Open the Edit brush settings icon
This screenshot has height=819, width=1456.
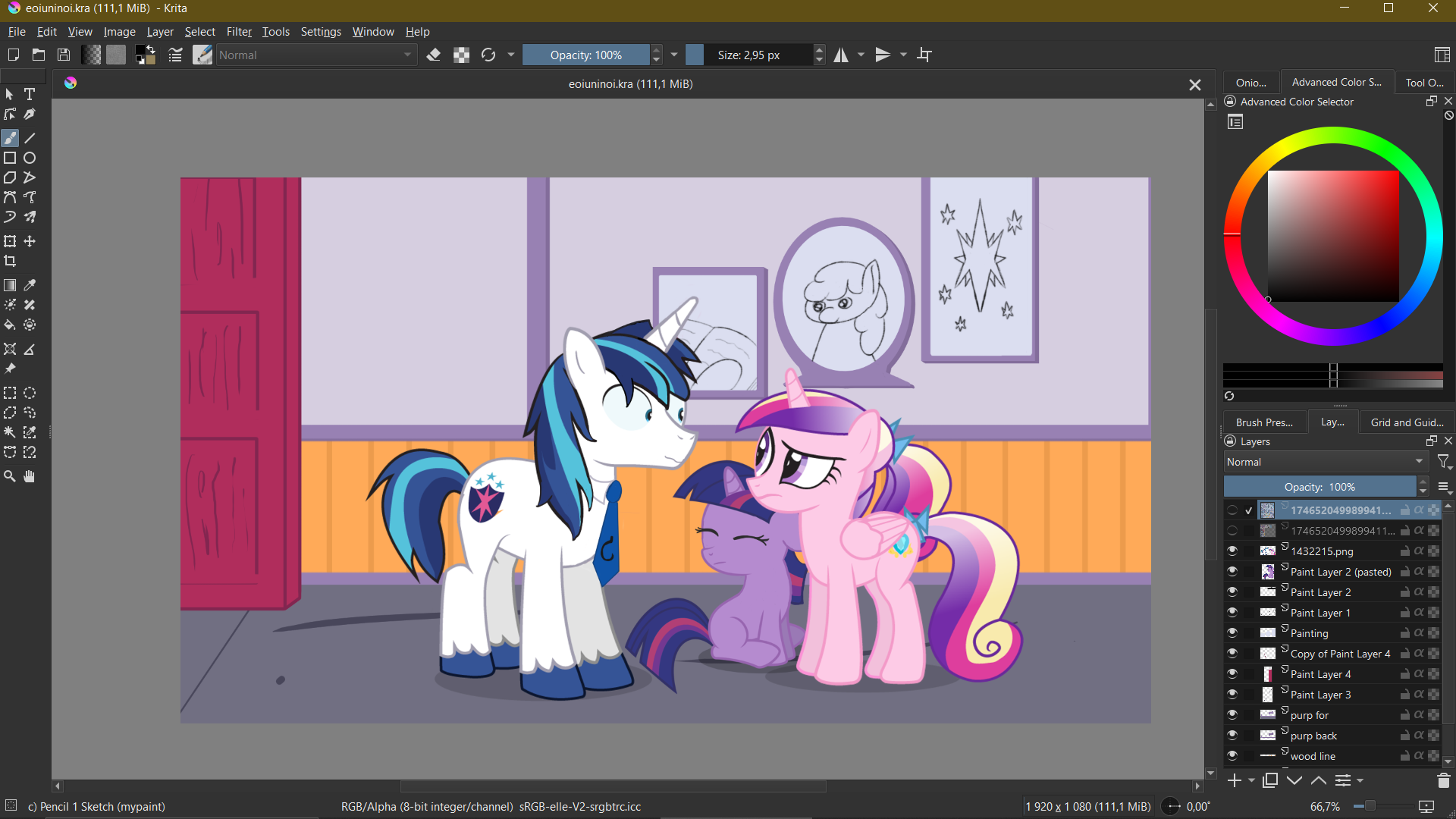click(x=175, y=55)
